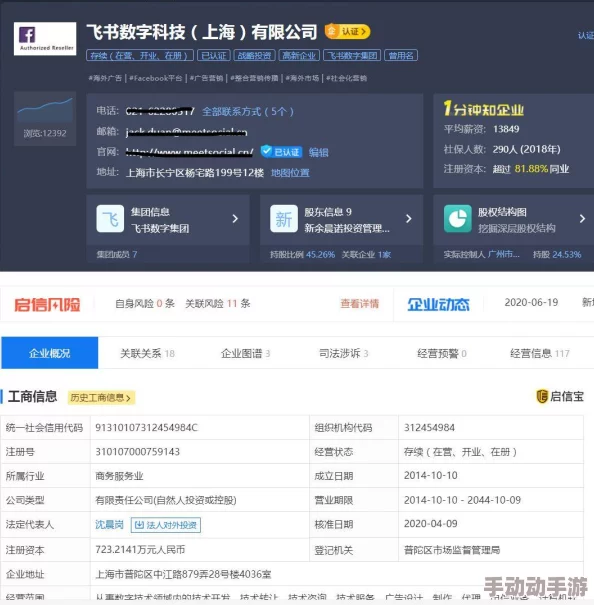This screenshot has width=594, height=605.
Task: Expand the 股权结构图 card chevron
Action: click(582, 219)
